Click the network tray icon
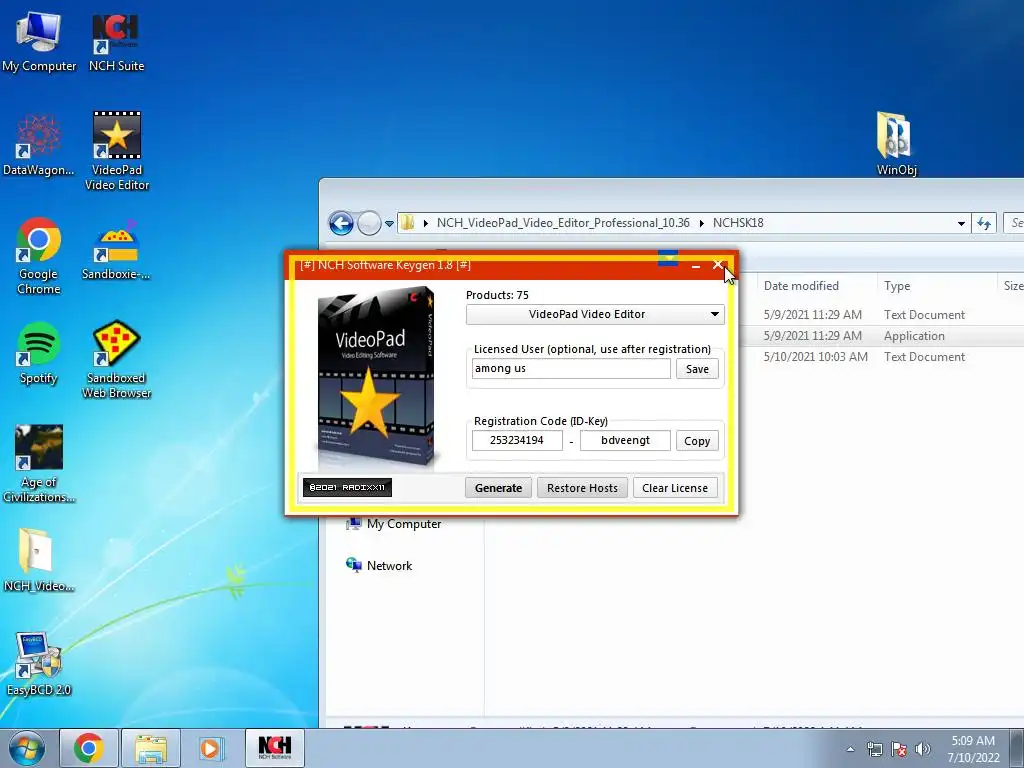 pos(874,749)
